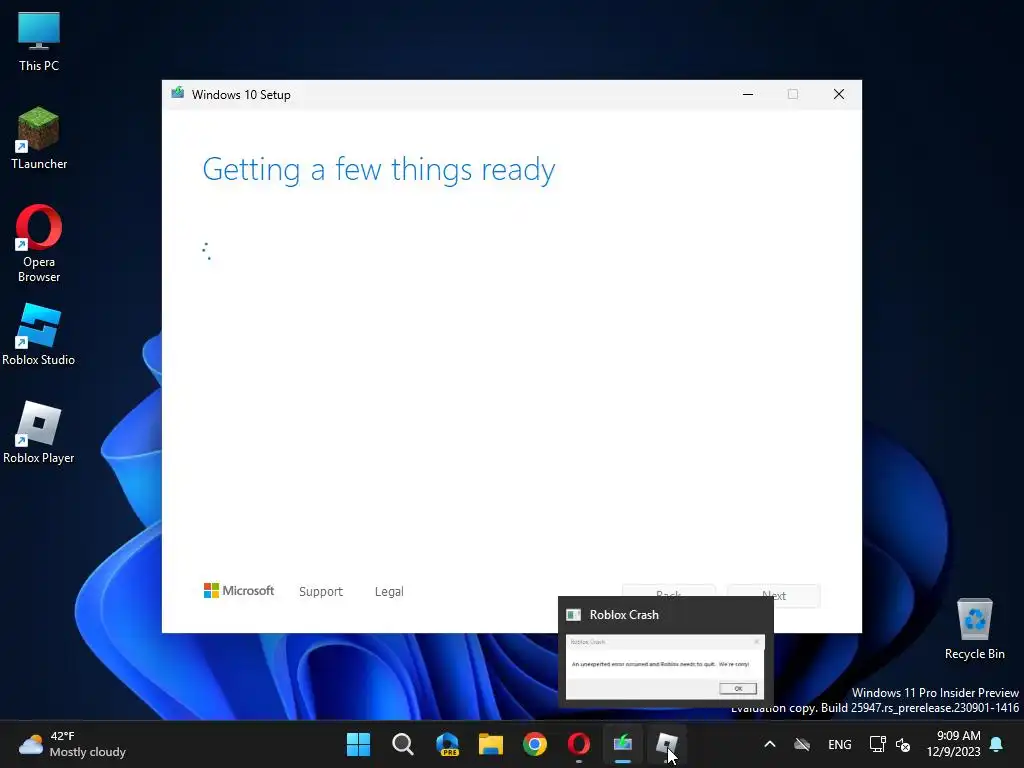Click the muted volume tray icon
The height and width of the screenshot is (768, 1024).
click(x=903, y=744)
